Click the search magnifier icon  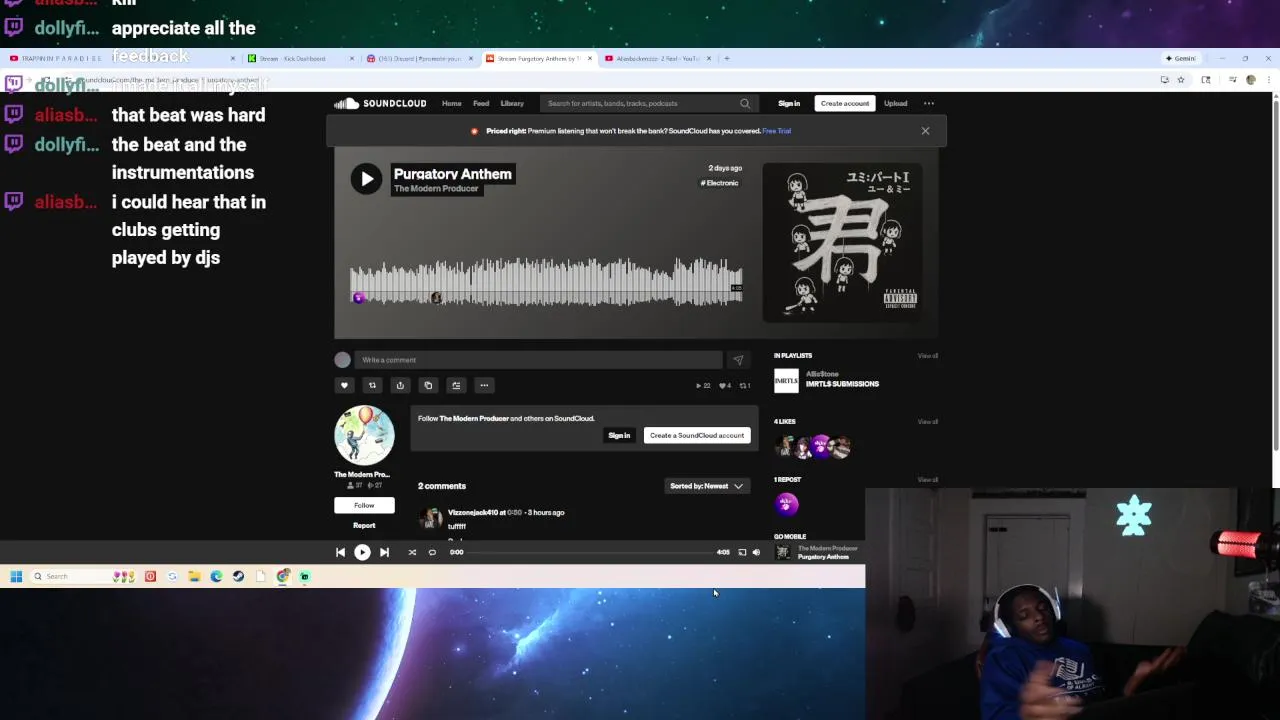click(744, 103)
